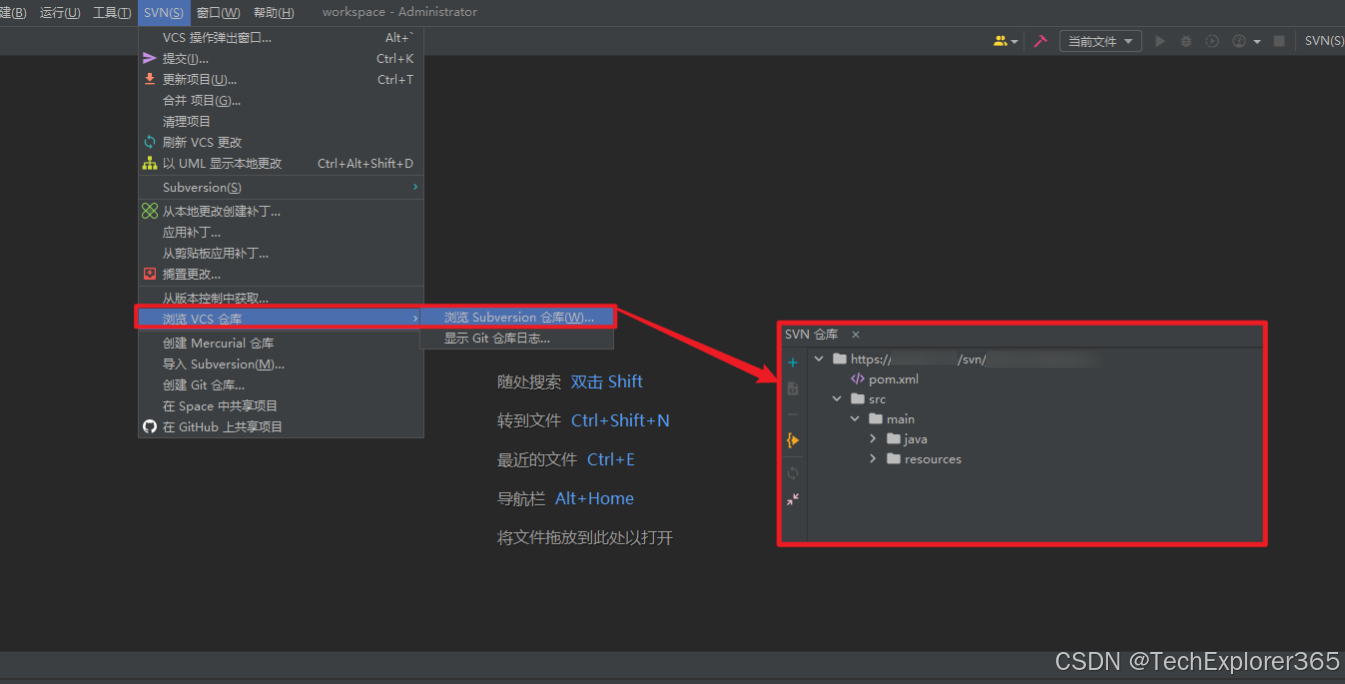Choose 在 Space 中共享项目 entry
Screen dimensions: 1345x684
point(280,406)
